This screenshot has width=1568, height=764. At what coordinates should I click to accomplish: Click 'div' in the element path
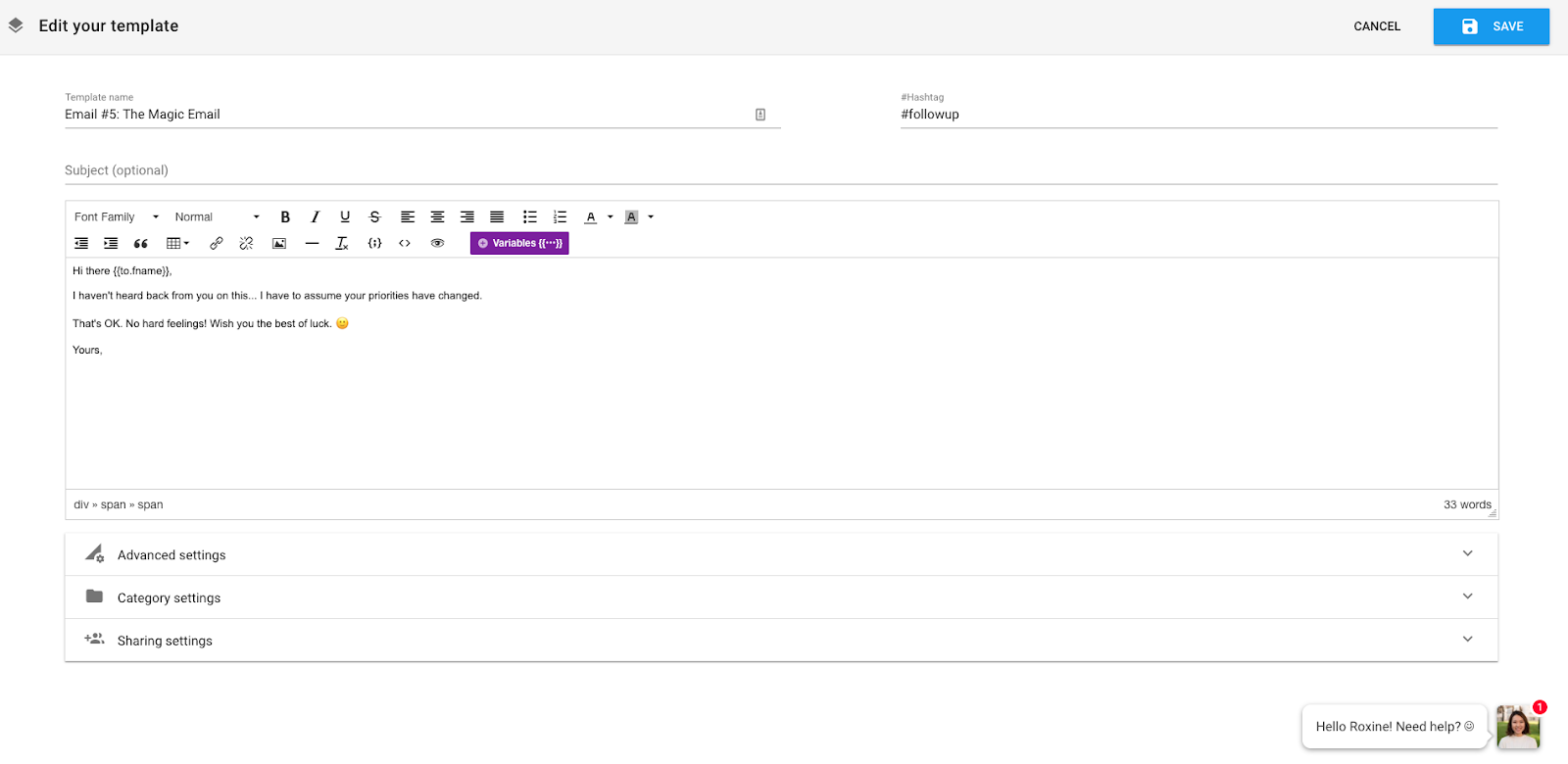point(81,505)
